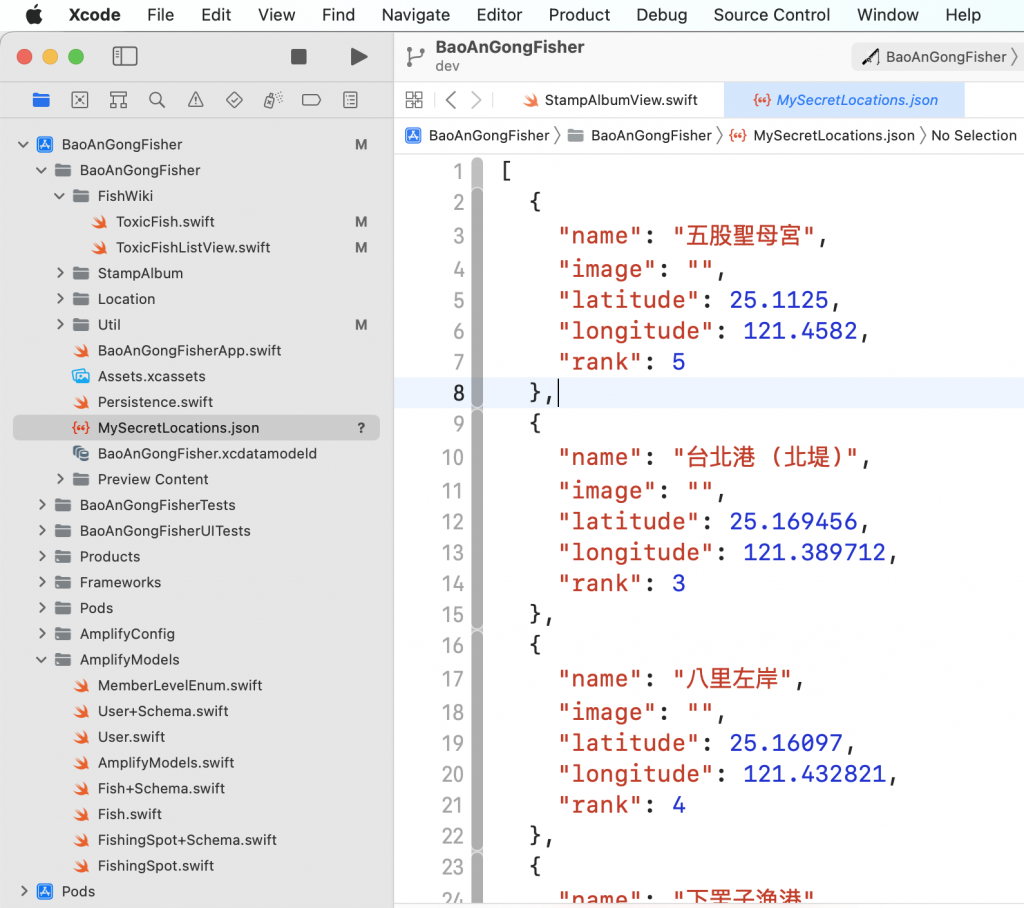The width and height of the screenshot is (1024, 908).
Task: Collapse the FishWiki folder
Action: 59,196
